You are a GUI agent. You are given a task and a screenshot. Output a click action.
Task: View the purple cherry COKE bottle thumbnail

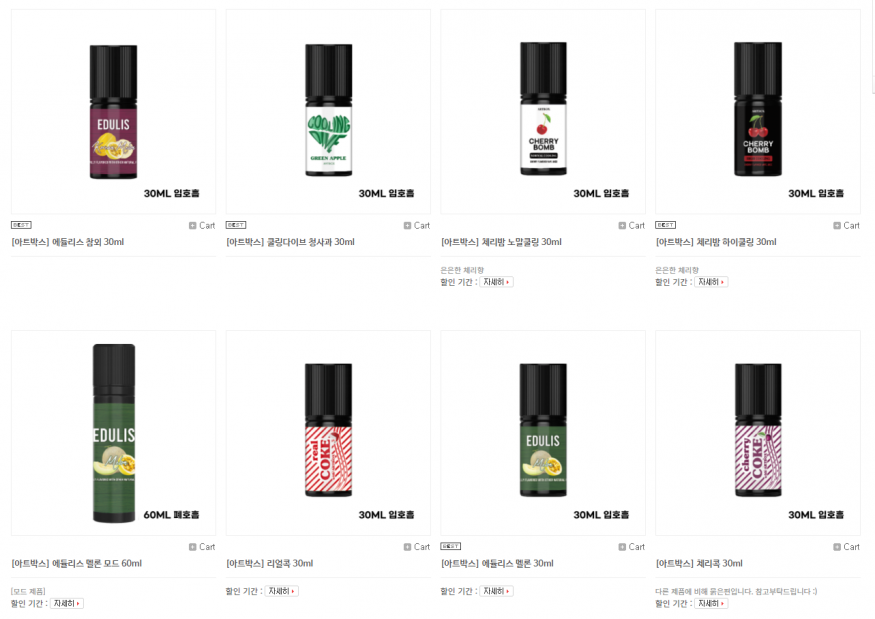pyautogui.click(x=758, y=433)
